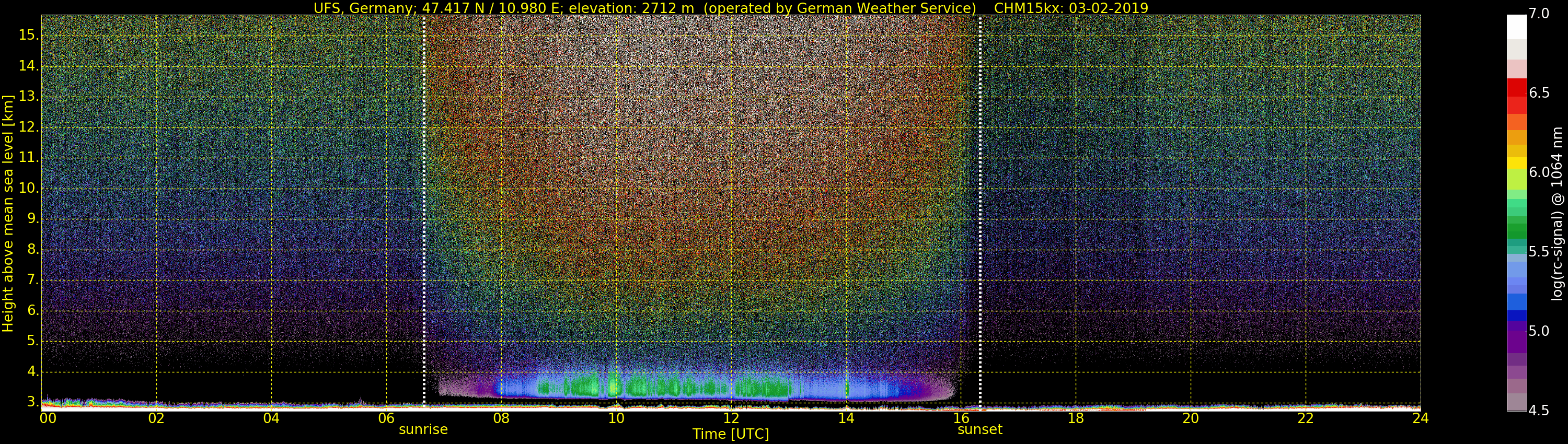Click the x-axis tick label '04'
Viewport: 1568px width, 444px height.
pos(271,418)
